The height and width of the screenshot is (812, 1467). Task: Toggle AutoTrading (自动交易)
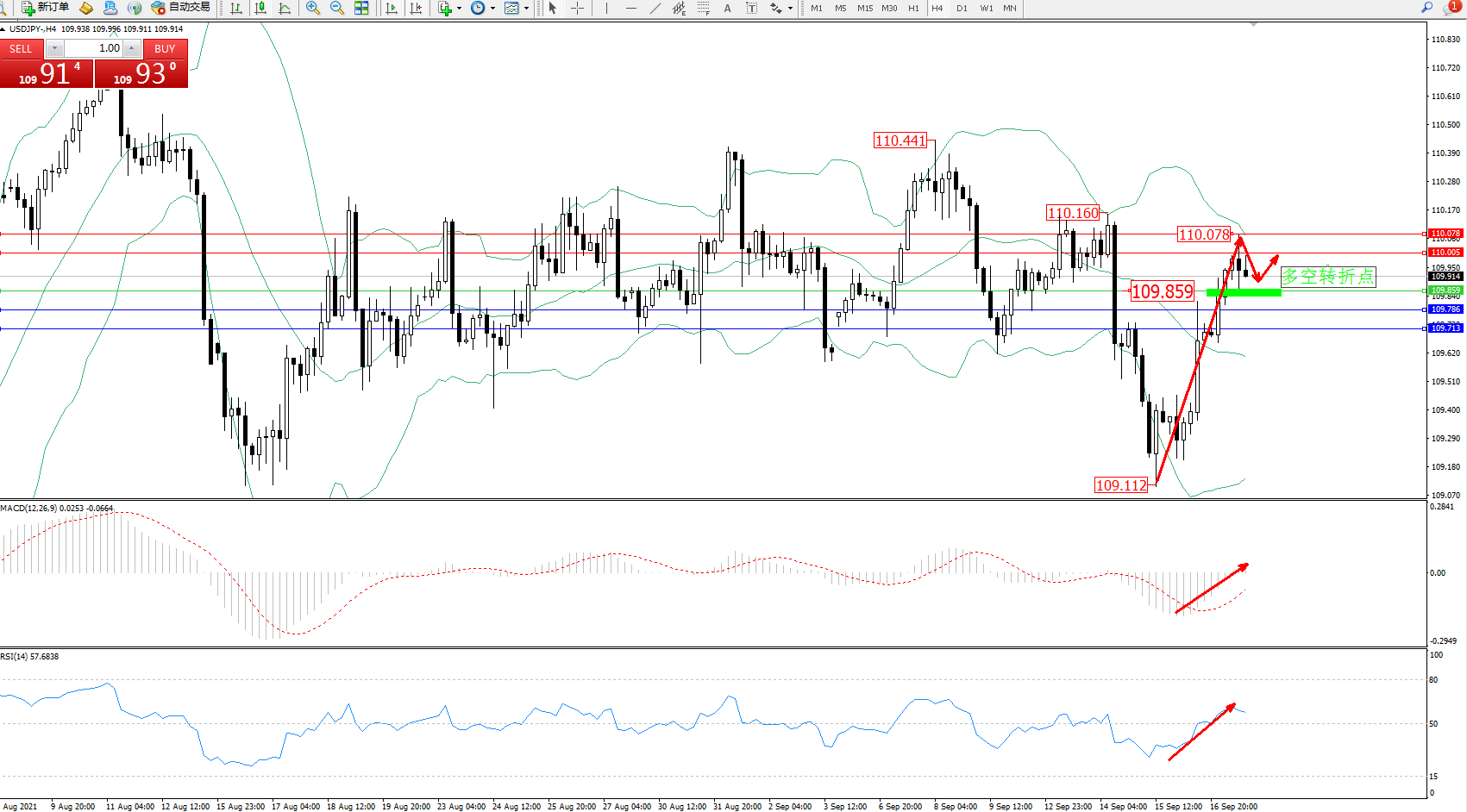tap(180, 8)
